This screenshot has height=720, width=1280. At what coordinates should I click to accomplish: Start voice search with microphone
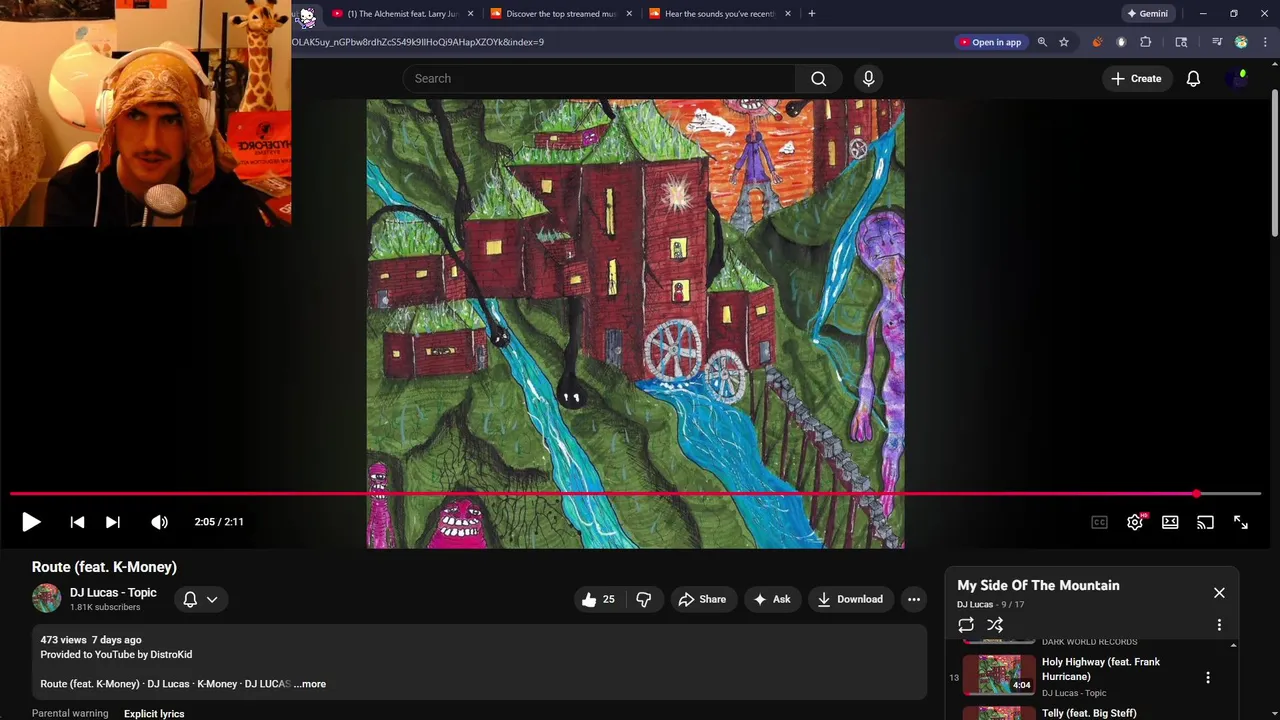click(x=868, y=79)
